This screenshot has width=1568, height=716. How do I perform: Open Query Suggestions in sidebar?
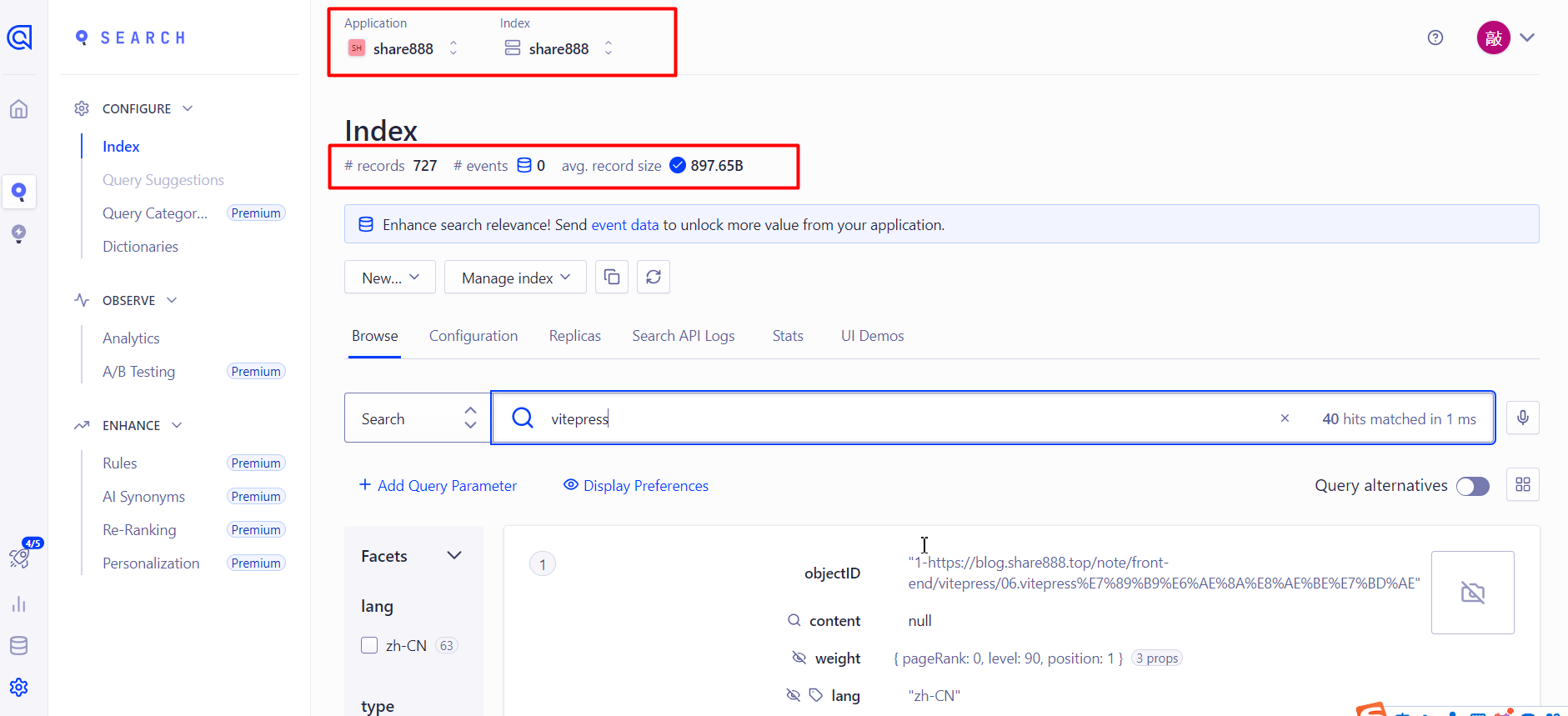[x=163, y=180]
